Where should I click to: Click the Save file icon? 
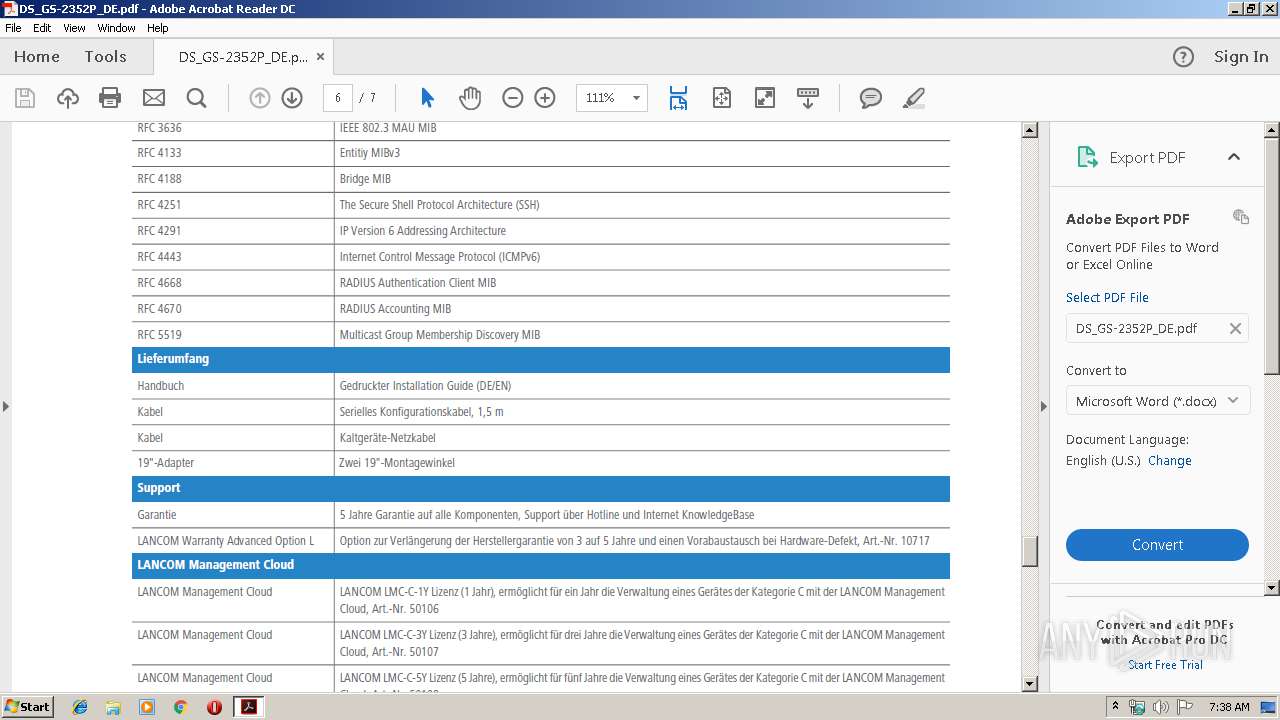(x=25, y=98)
